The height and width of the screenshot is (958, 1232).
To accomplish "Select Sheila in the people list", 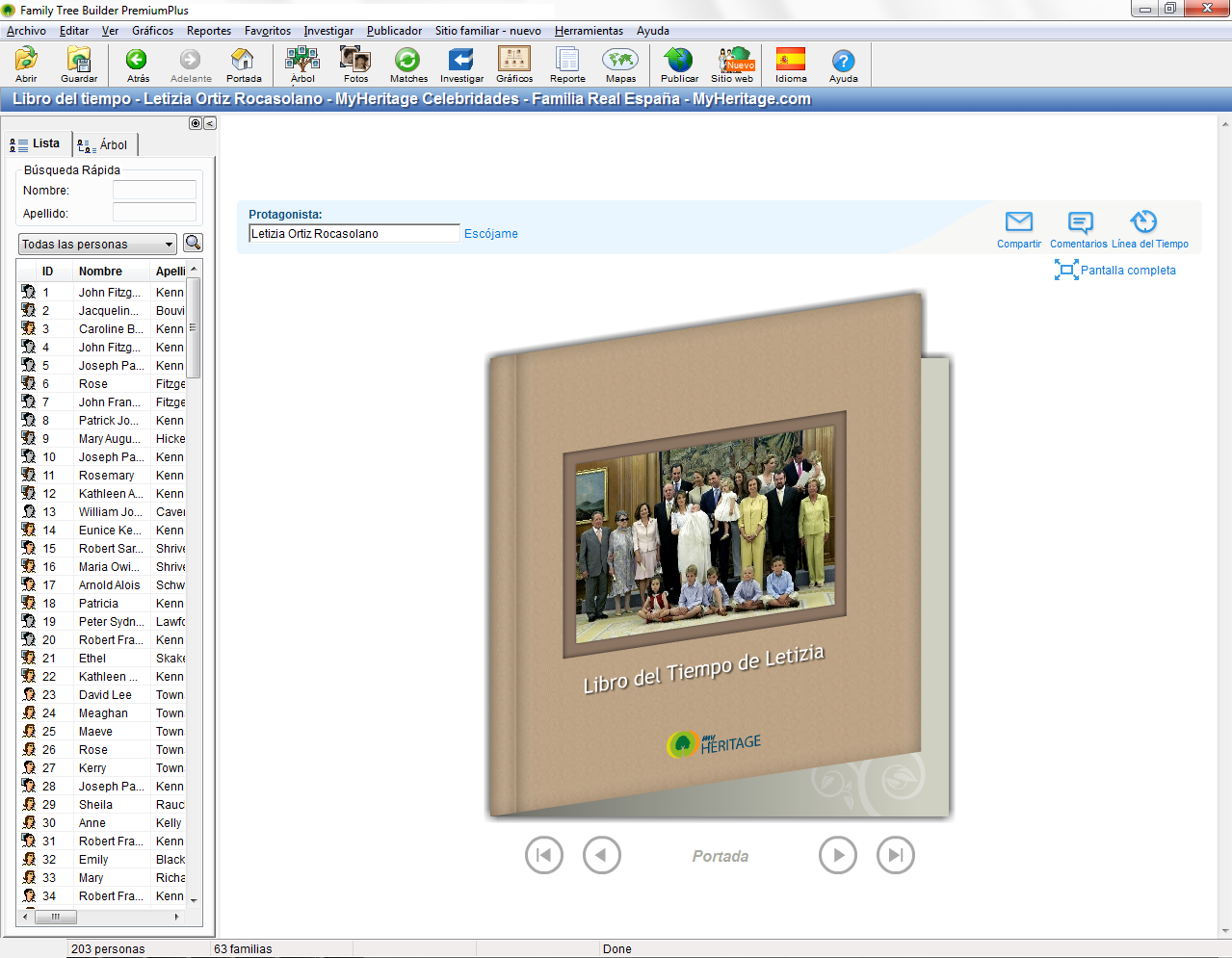I will click(x=102, y=804).
